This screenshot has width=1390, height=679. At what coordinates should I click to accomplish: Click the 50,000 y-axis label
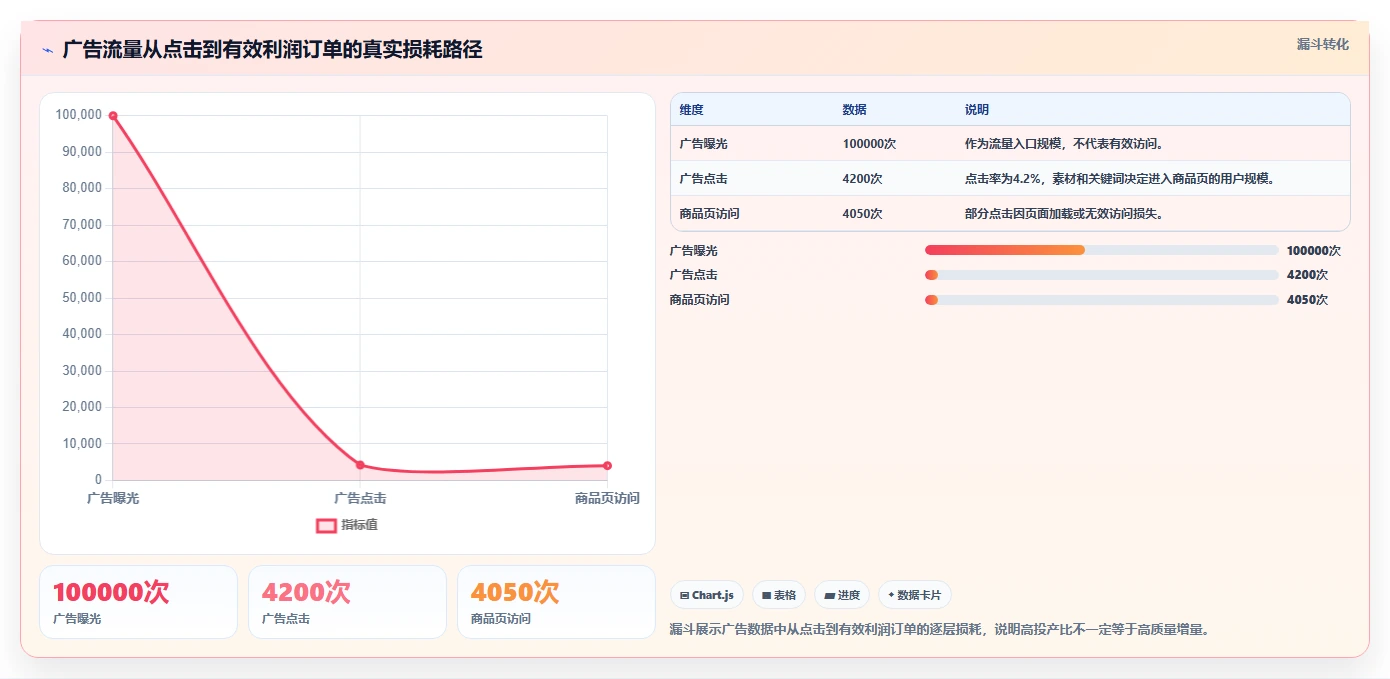[x=83, y=298]
